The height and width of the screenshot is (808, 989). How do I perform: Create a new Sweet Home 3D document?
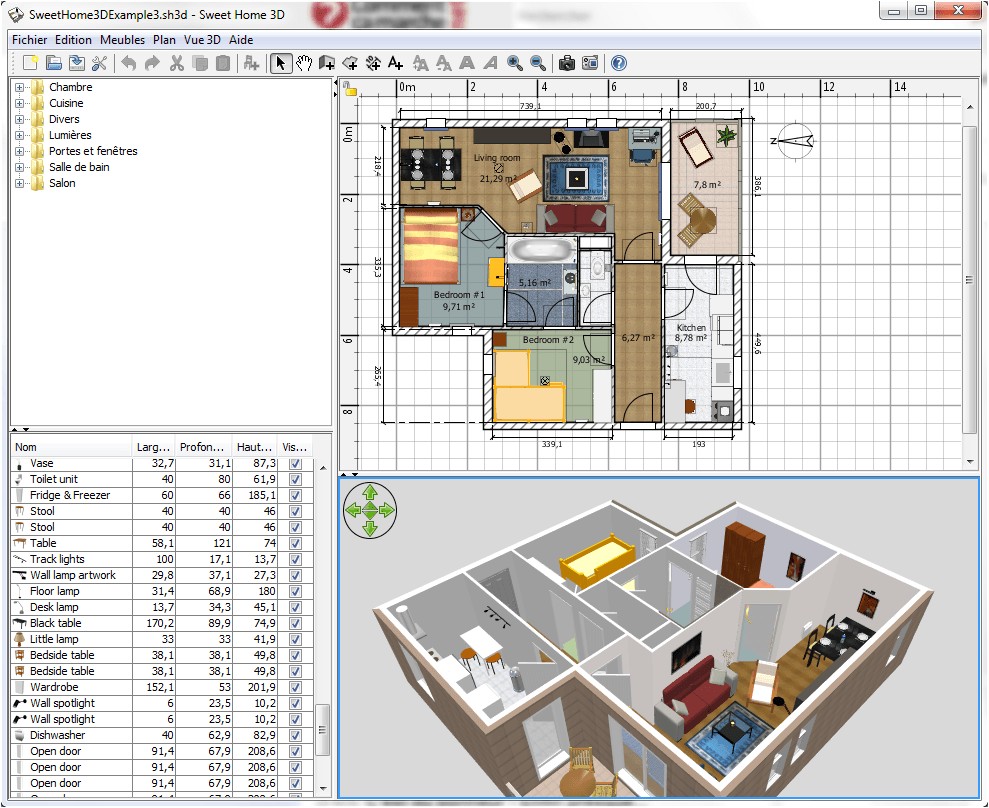pos(30,62)
